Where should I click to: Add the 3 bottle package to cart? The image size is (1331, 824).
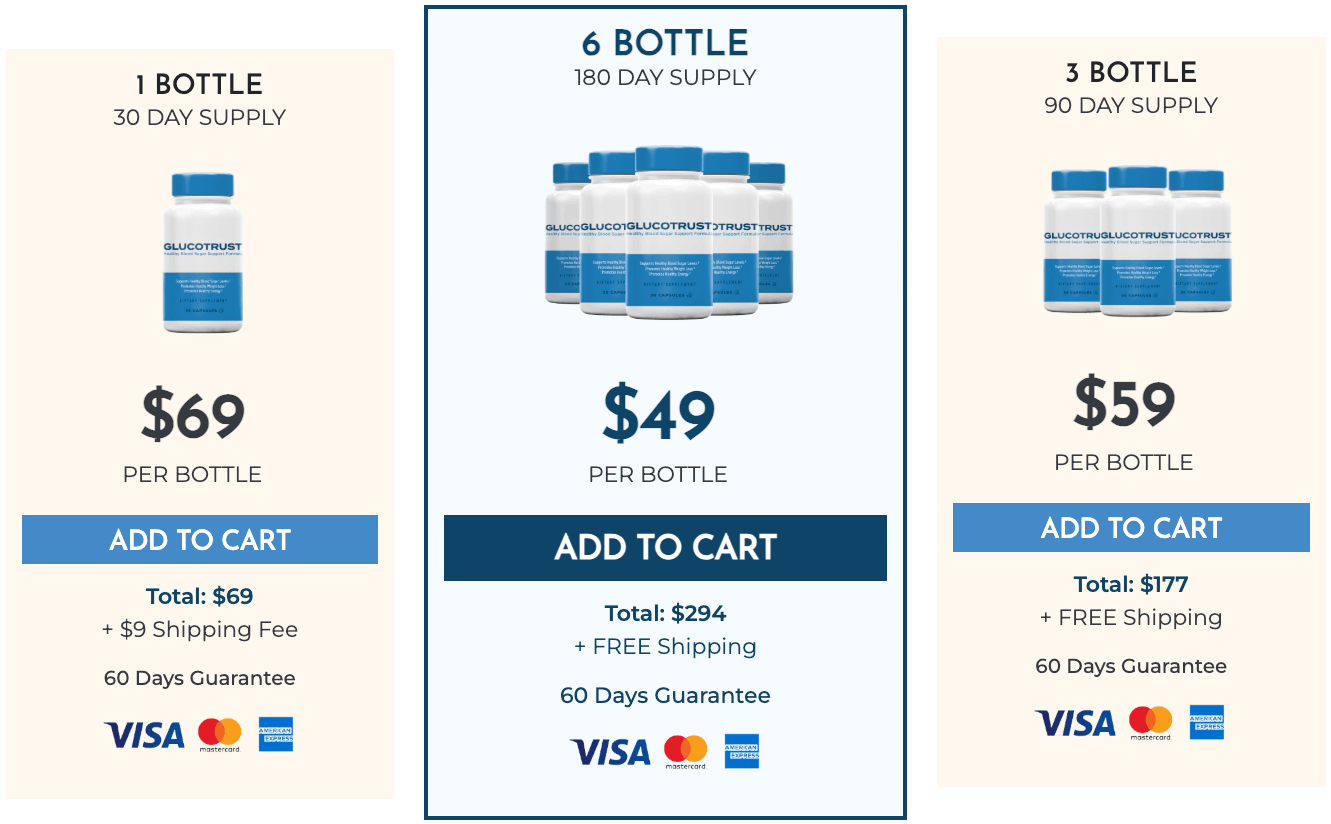click(x=1131, y=528)
